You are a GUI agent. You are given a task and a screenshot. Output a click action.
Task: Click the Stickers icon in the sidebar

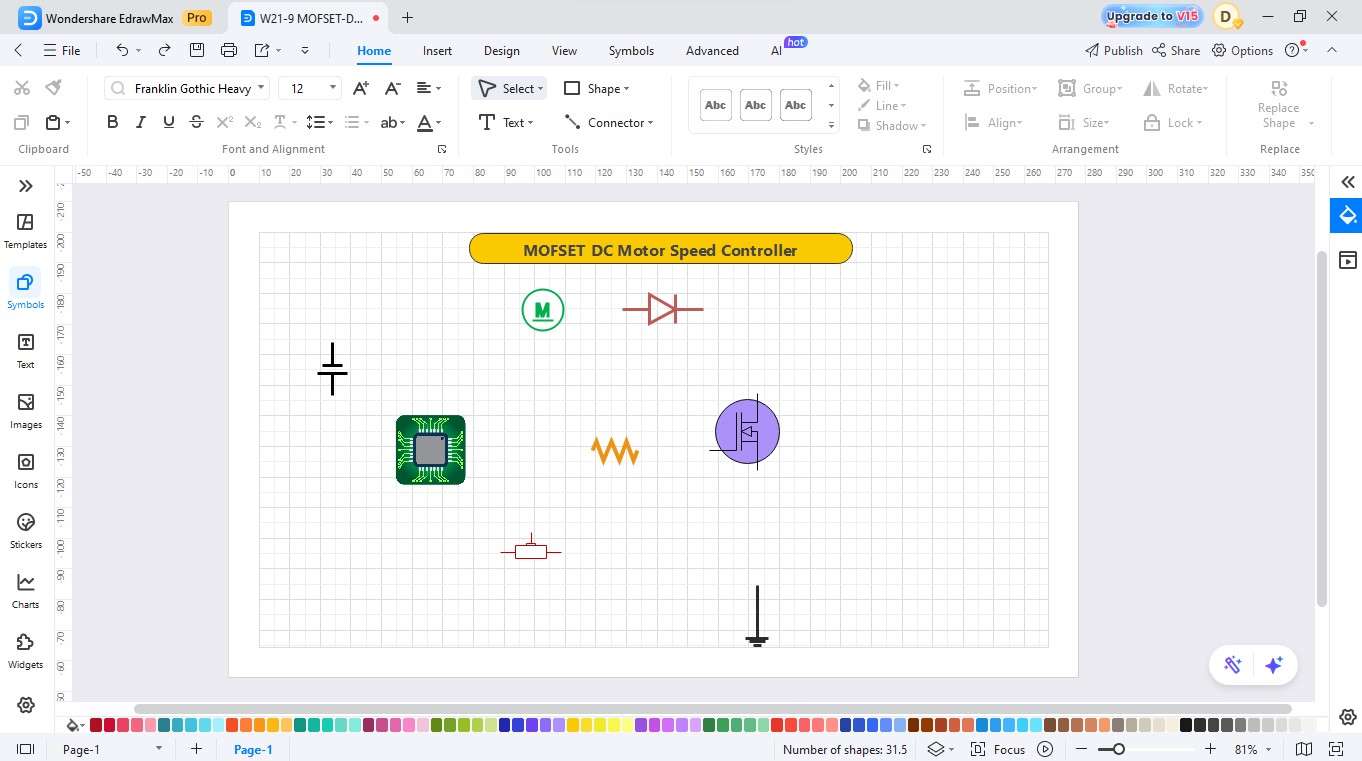(x=25, y=530)
